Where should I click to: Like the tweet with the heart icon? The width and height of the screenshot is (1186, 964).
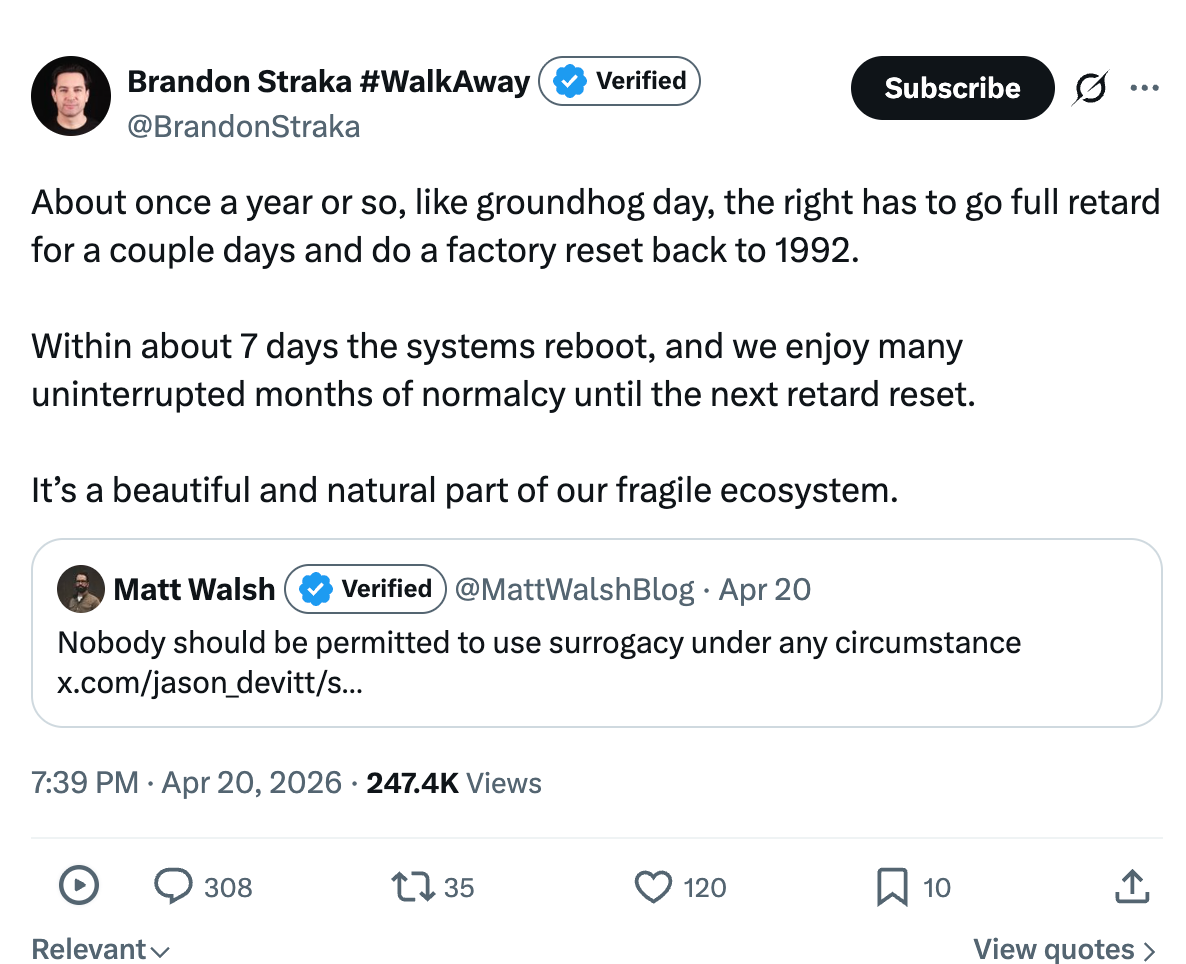click(652, 886)
